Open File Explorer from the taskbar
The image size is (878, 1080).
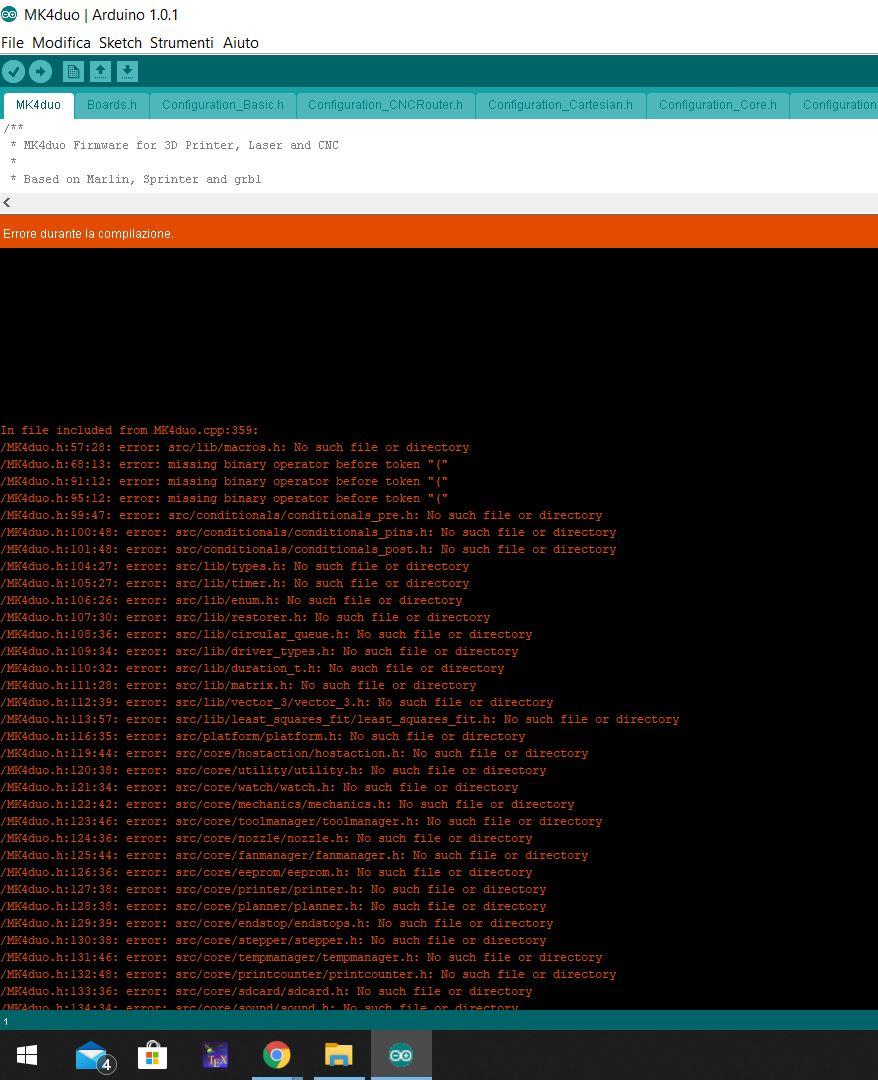(339, 1055)
